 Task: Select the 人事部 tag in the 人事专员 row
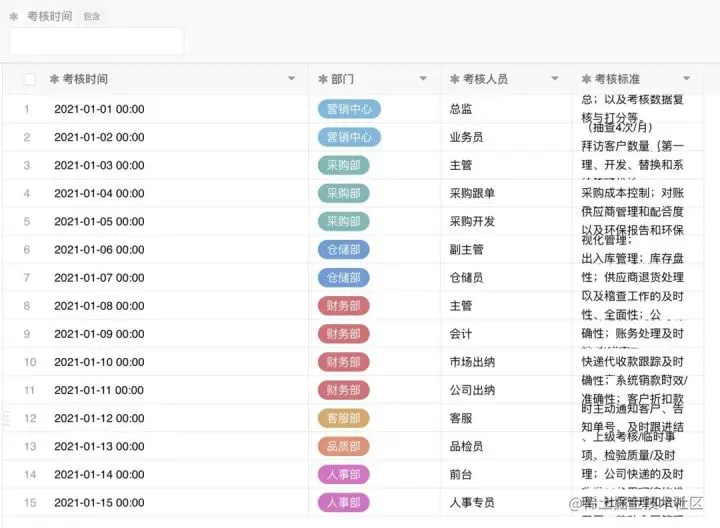[x=343, y=503]
